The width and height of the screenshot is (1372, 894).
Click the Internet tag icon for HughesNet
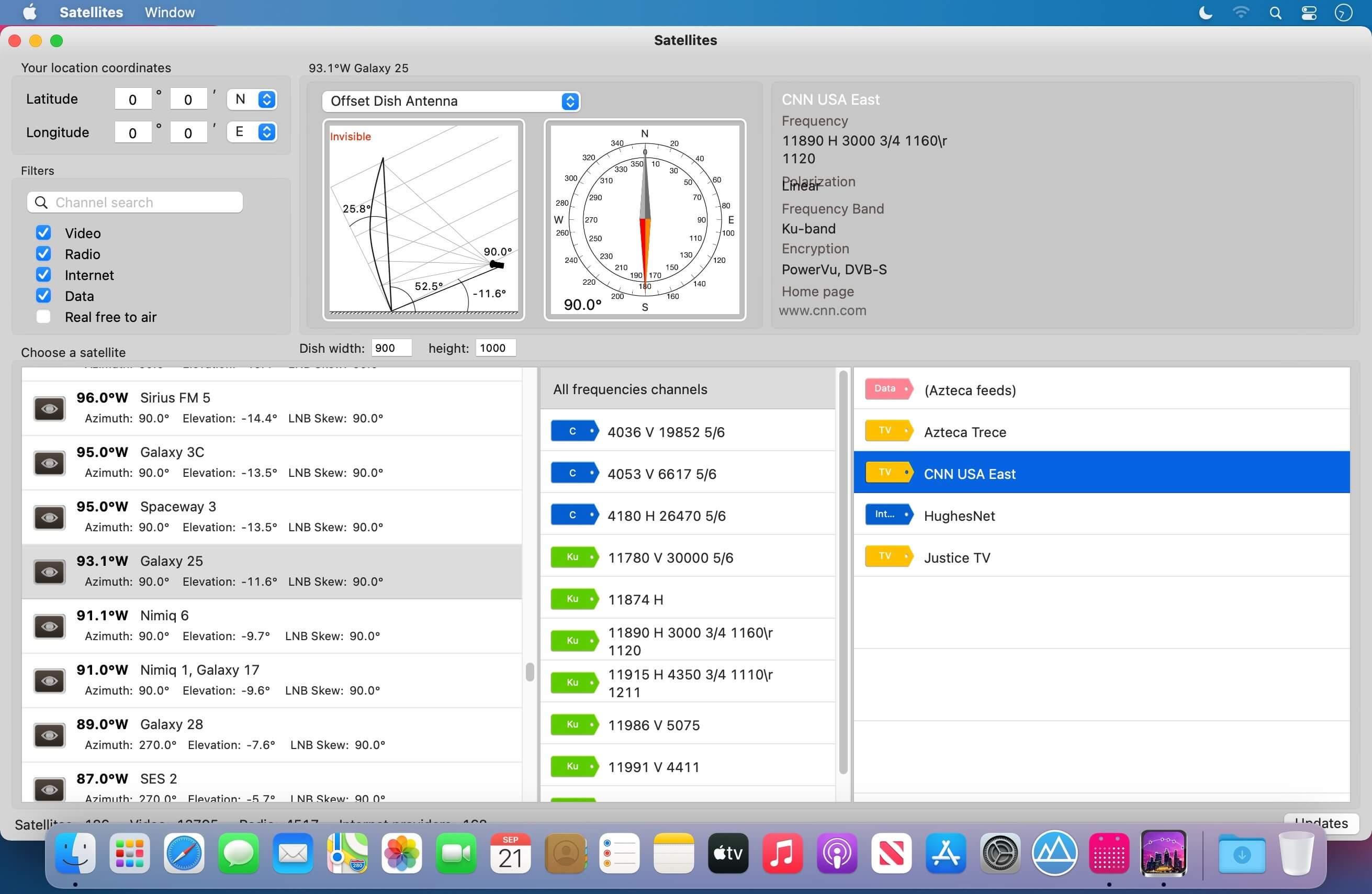coord(889,514)
